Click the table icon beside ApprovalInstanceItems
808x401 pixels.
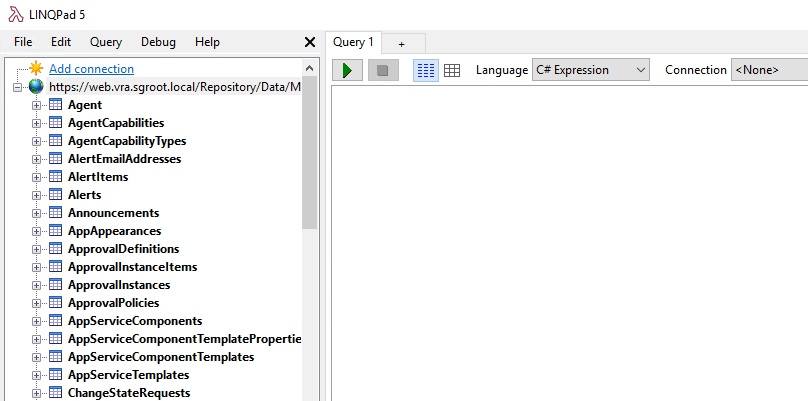click(x=55, y=267)
